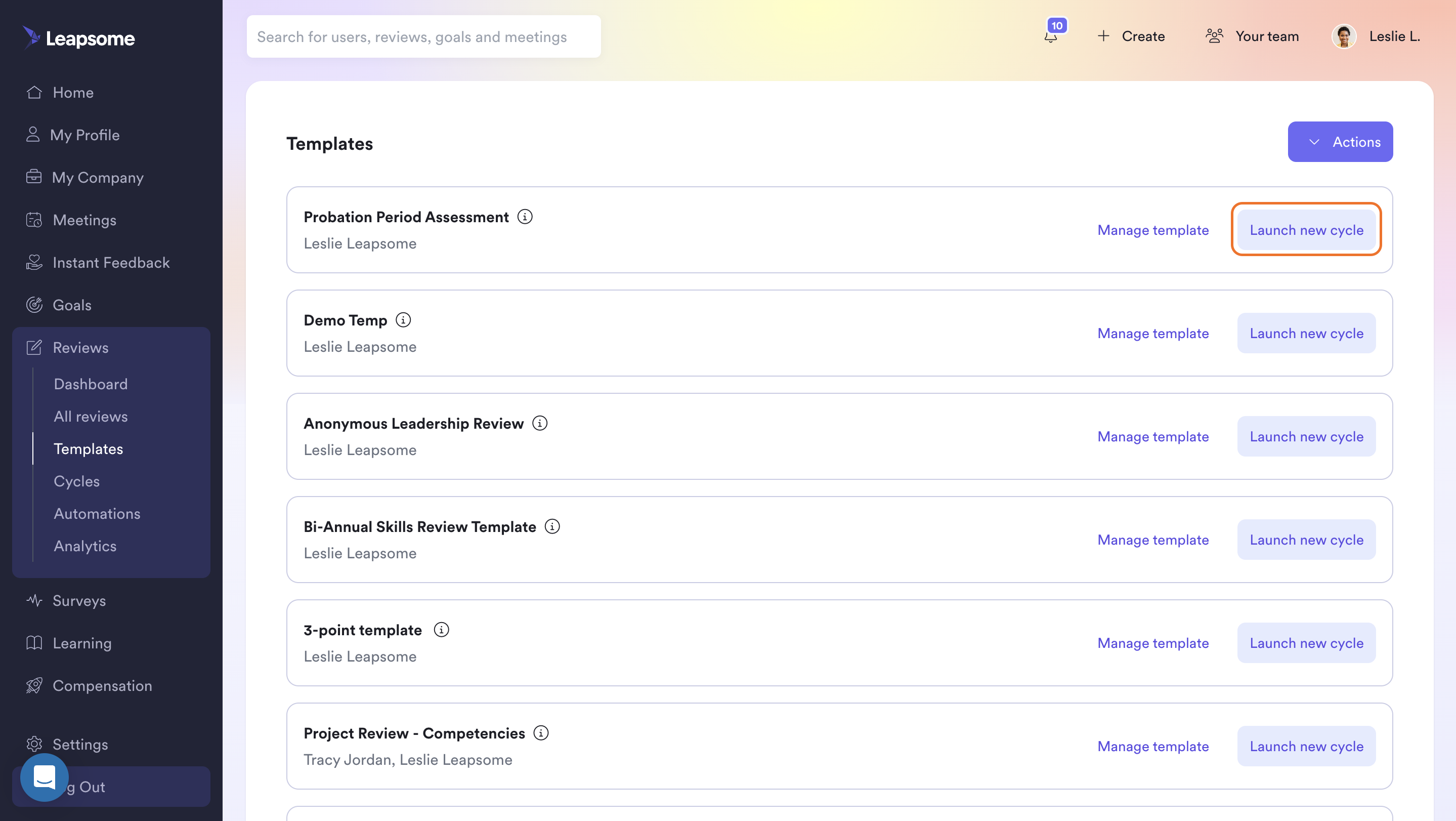Select Templates in Reviews submenu
The width and height of the screenshot is (1456, 821).
[88, 448]
